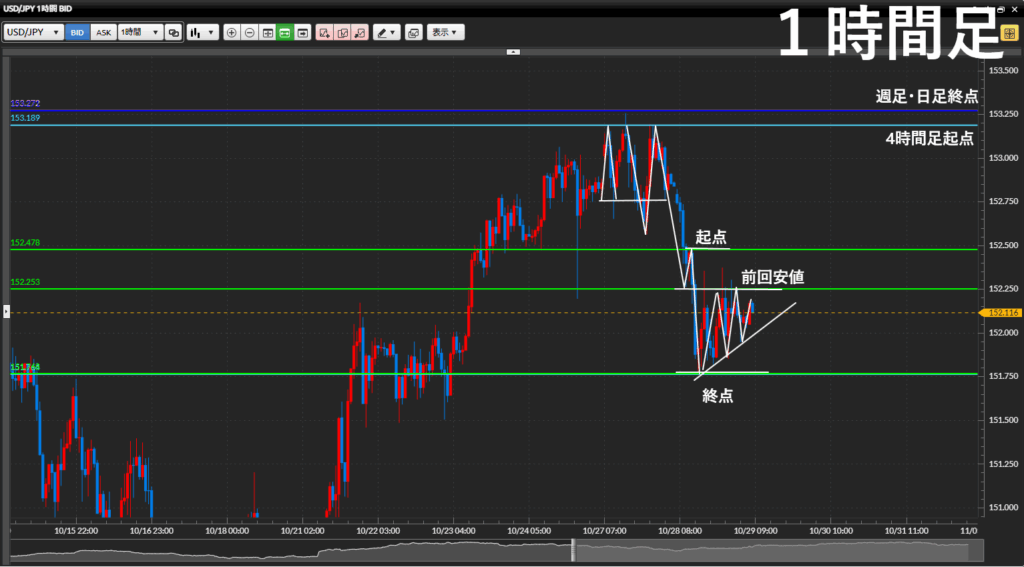Screen dimensions: 1024x567
Task: Click the yellow panel icon at top right
Action: (1009, 32)
